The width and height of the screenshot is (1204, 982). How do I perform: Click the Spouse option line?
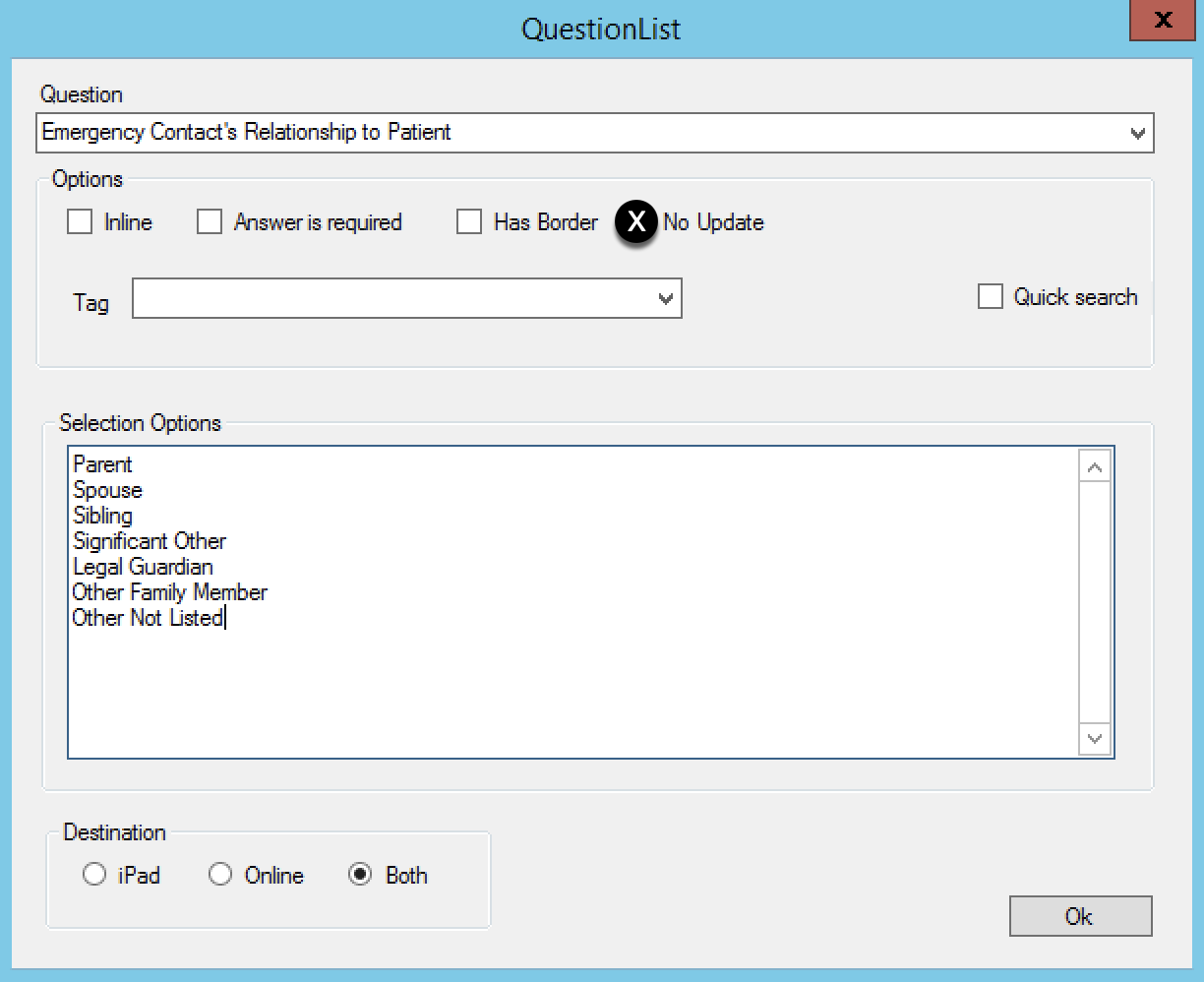pos(107,490)
